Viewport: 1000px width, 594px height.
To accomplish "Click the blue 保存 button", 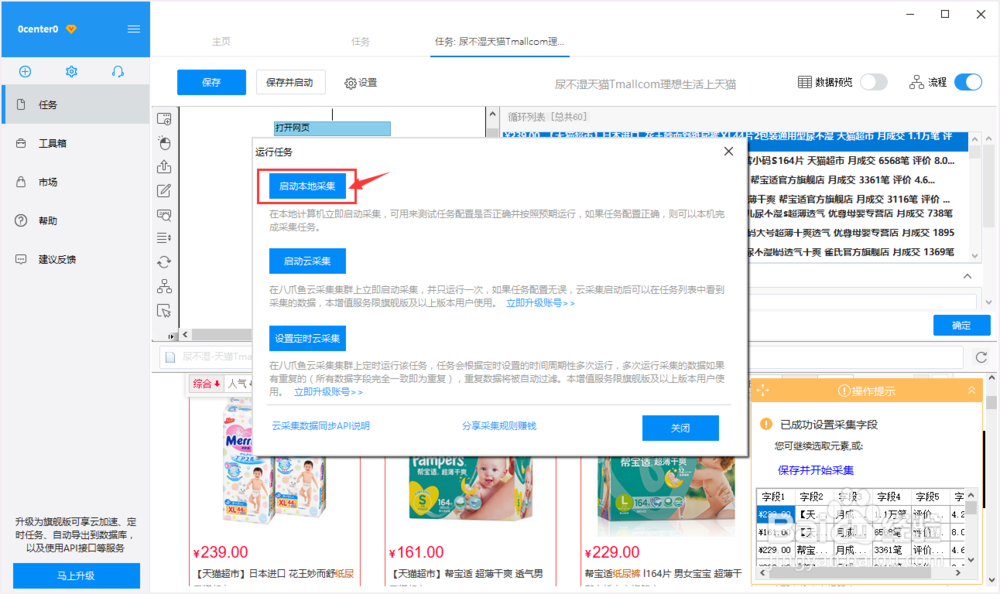I will click(x=211, y=82).
